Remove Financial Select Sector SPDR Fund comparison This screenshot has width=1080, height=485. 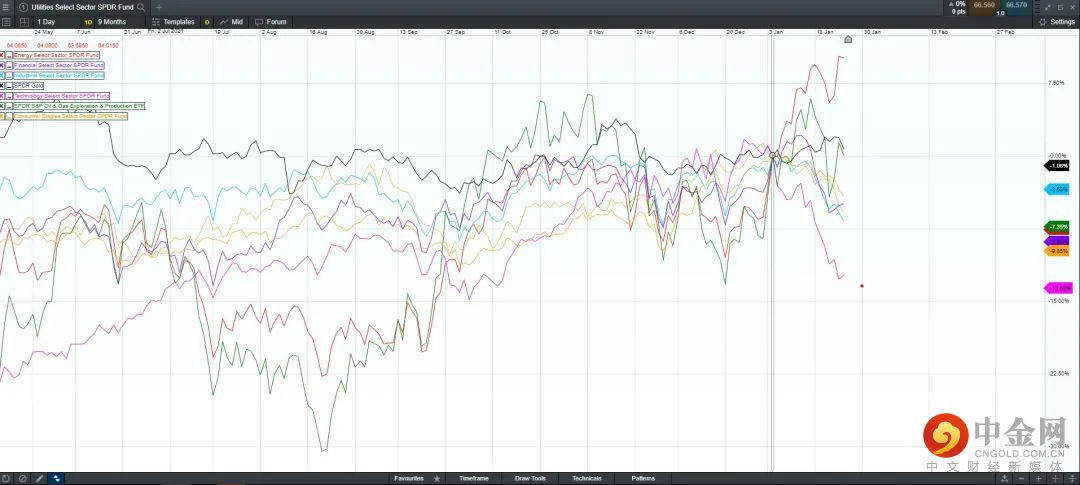tap(2, 65)
